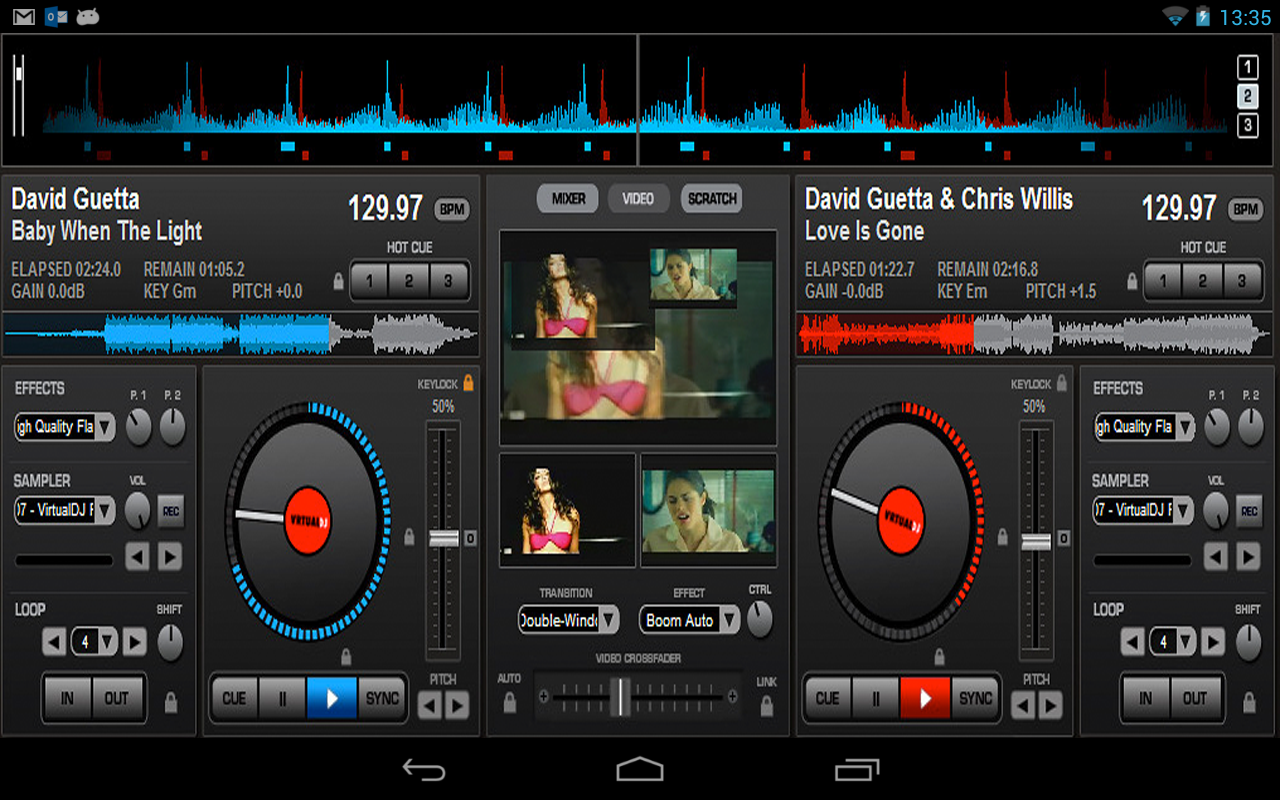This screenshot has height=800, width=1280.
Task: Halve the right deck loop length
Action: click(x=1132, y=641)
